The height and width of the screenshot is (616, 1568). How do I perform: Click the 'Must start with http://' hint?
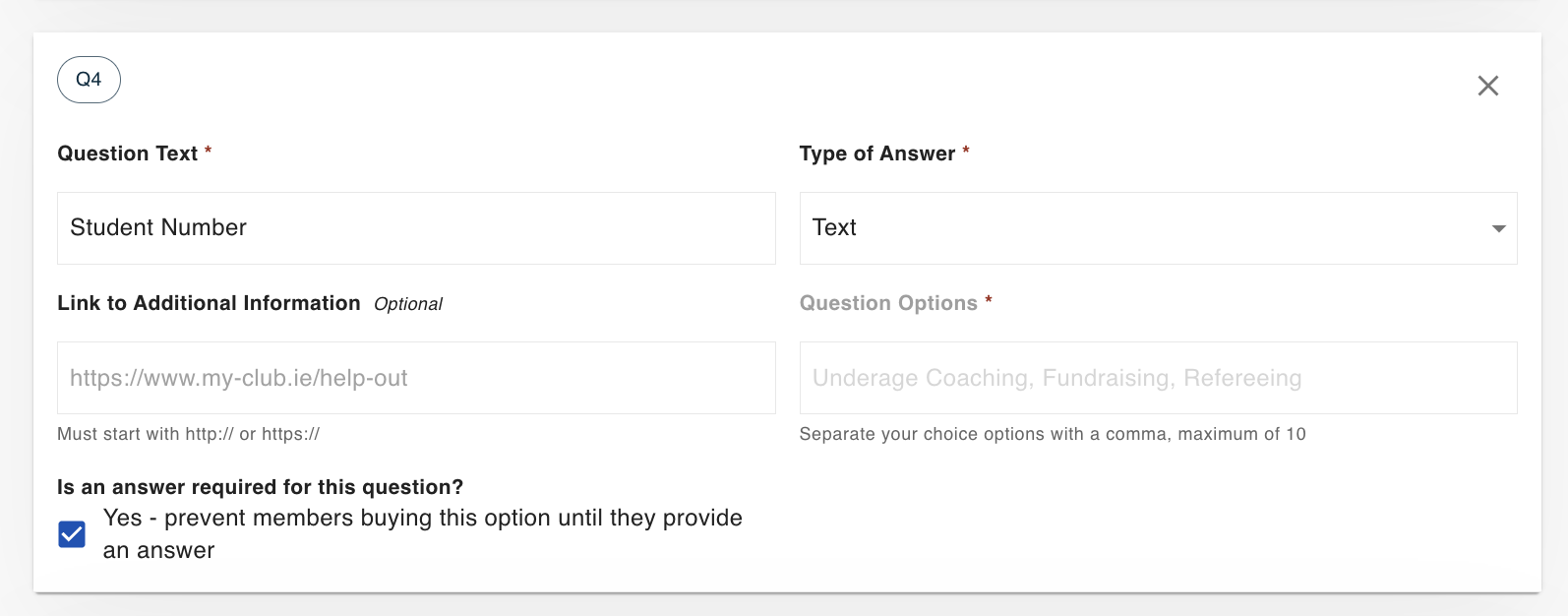(188, 434)
